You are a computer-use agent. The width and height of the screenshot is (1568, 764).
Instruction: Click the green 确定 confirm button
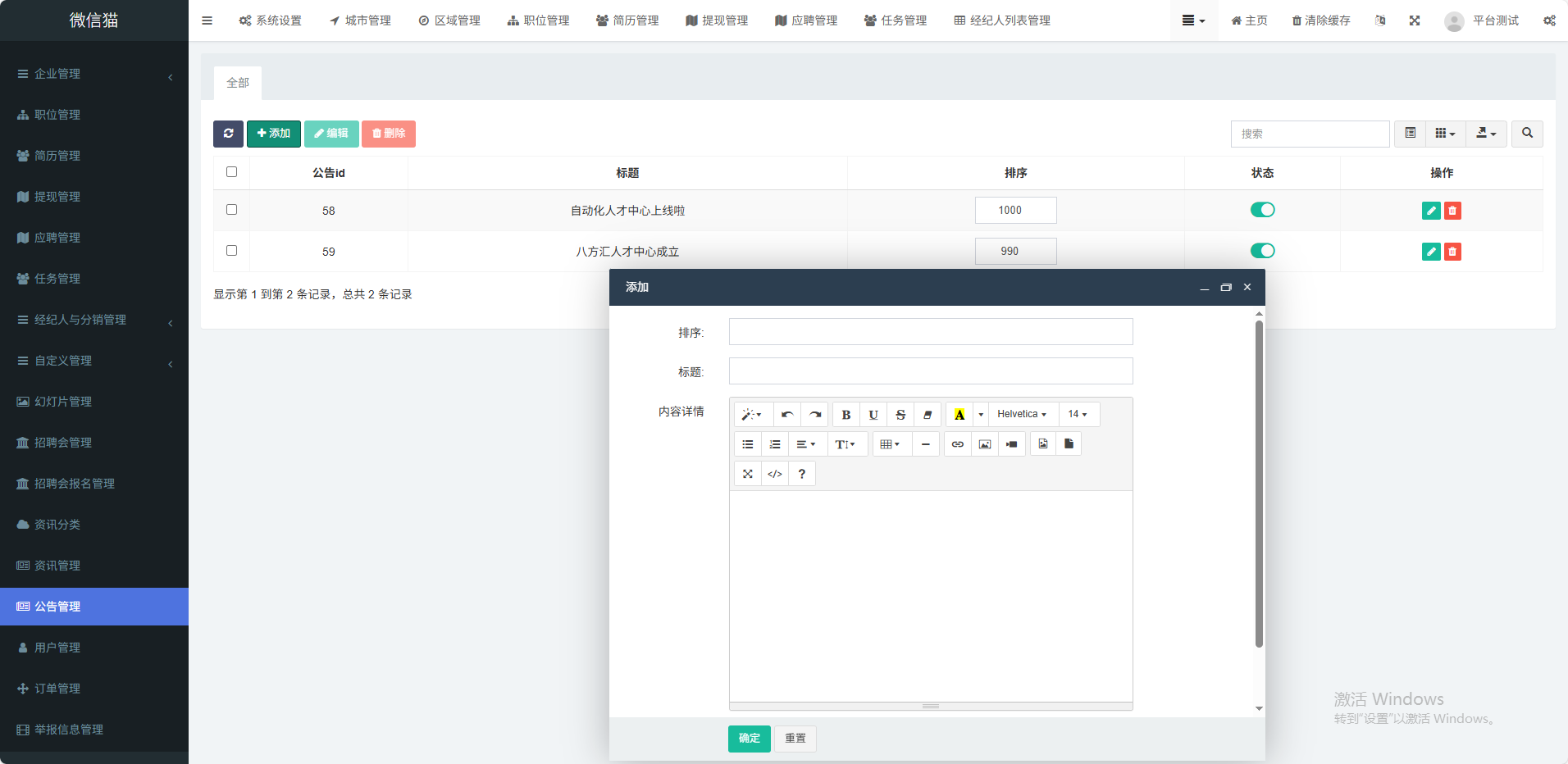[749, 739]
